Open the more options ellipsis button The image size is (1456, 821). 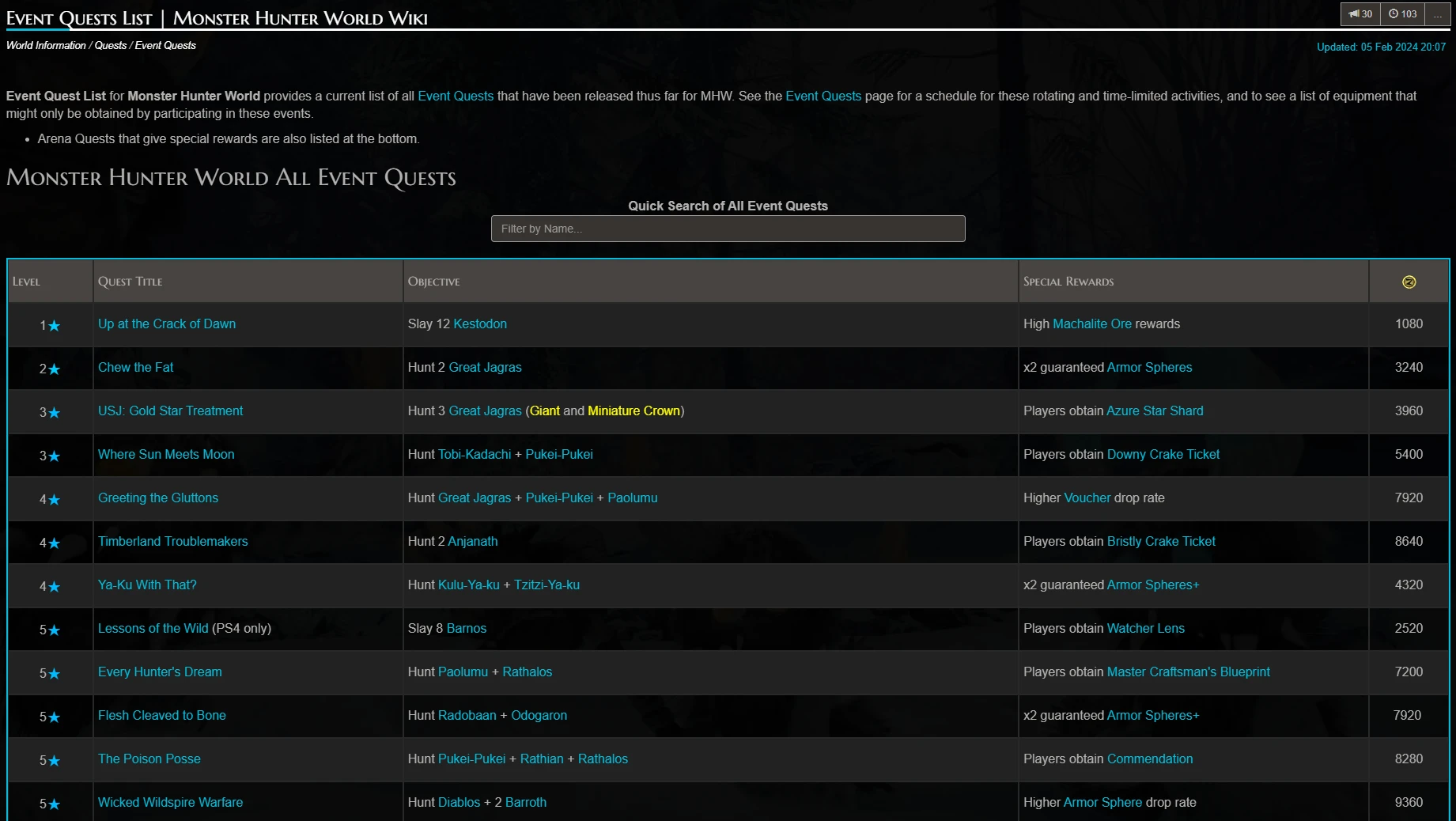point(1437,13)
